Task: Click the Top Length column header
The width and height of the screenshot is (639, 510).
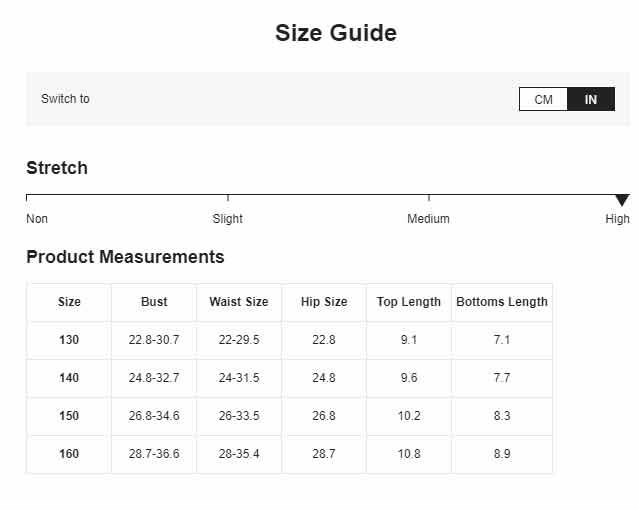Action: [409, 302]
